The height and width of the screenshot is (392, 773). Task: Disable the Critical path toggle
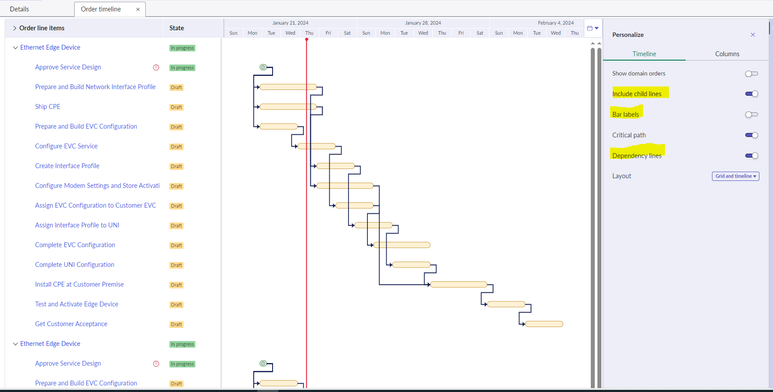(751, 135)
